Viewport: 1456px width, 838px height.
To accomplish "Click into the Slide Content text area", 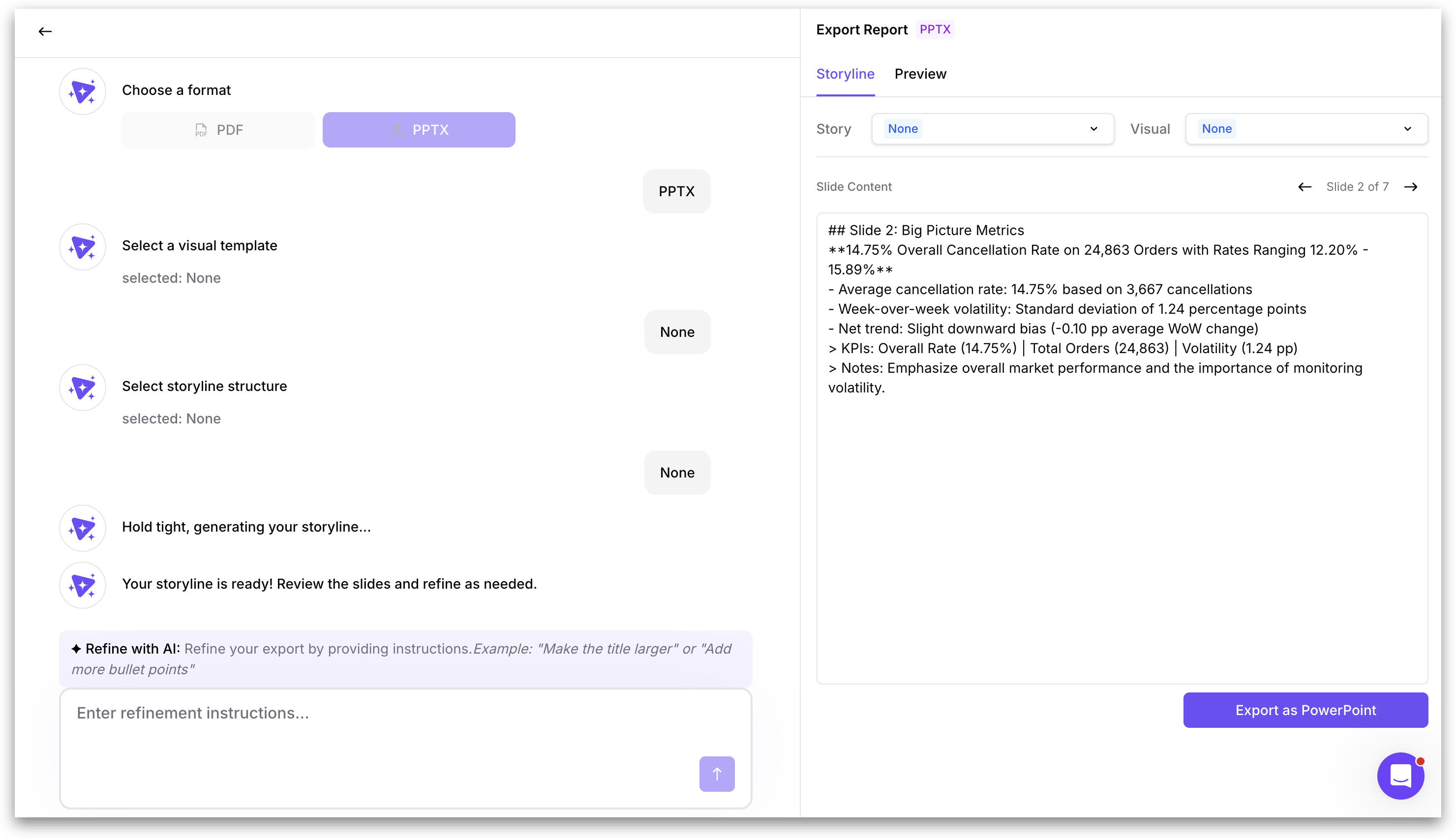I will (1122, 518).
